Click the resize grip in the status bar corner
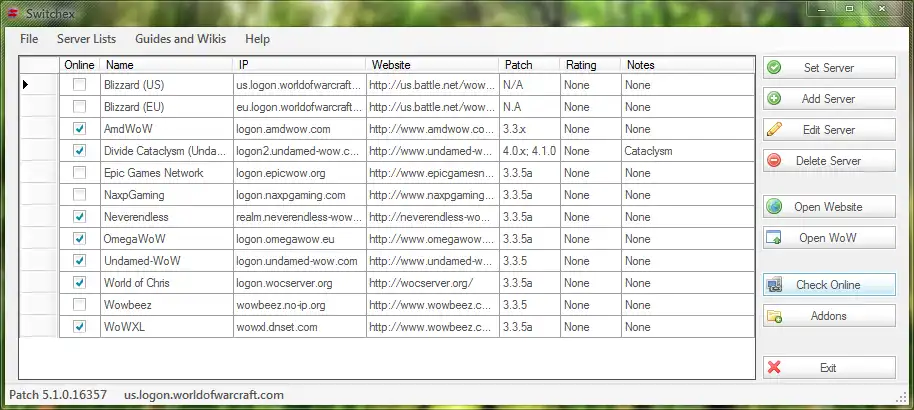Image resolution: width=914 pixels, height=410 pixels. 903,398
